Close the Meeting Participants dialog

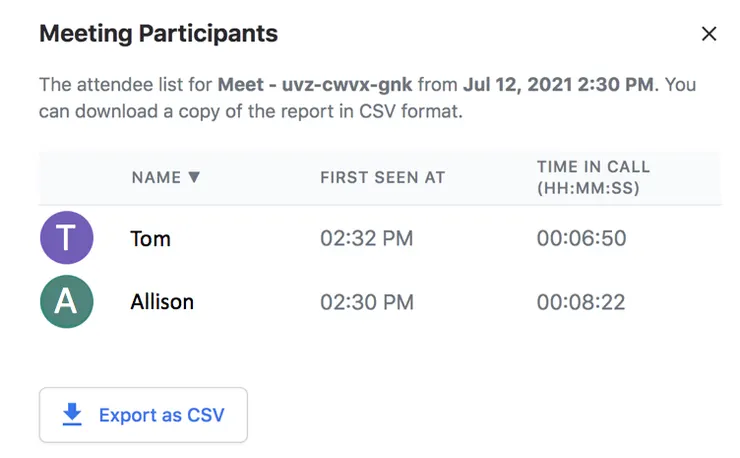(x=709, y=34)
